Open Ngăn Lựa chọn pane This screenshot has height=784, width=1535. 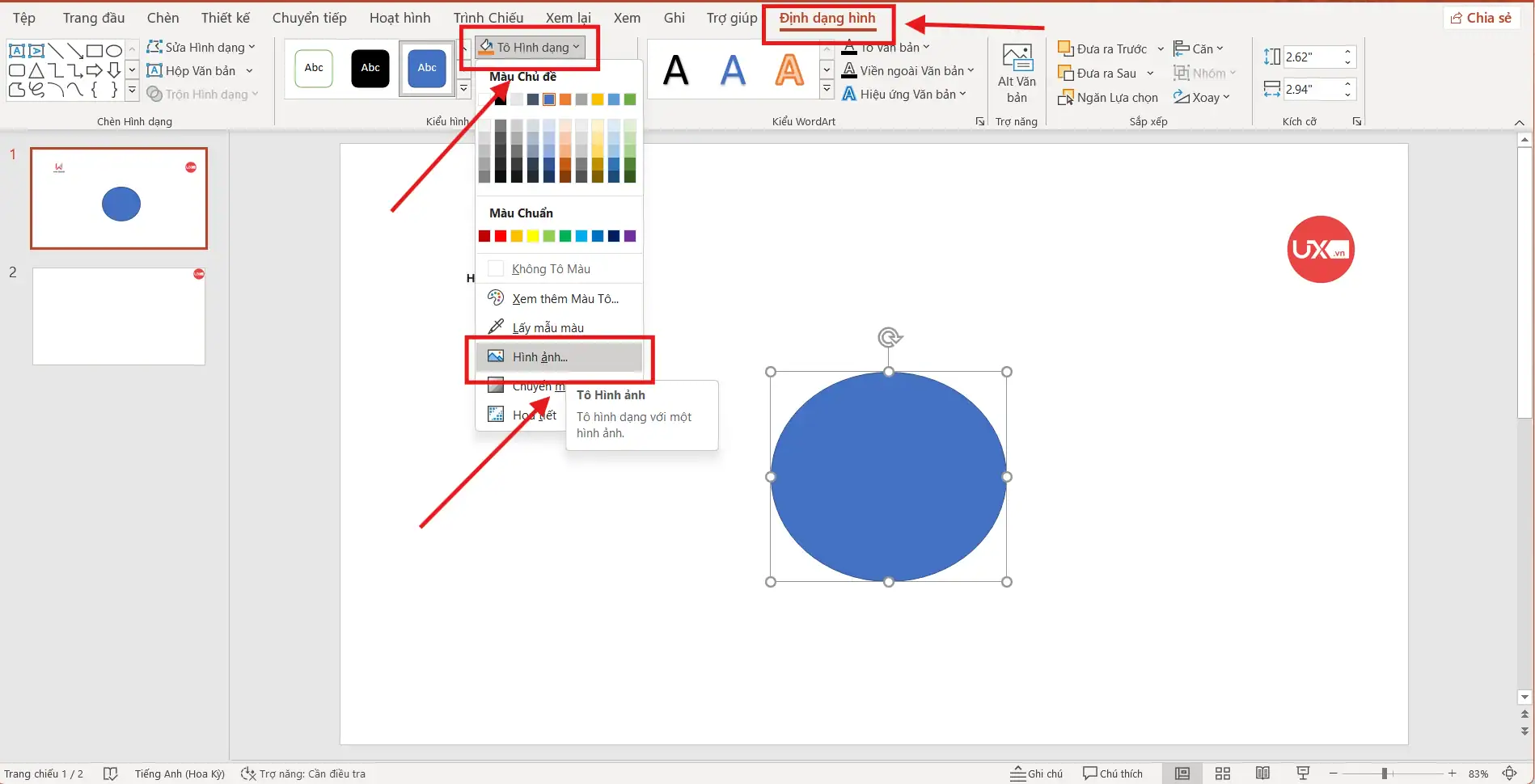point(1108,97)
